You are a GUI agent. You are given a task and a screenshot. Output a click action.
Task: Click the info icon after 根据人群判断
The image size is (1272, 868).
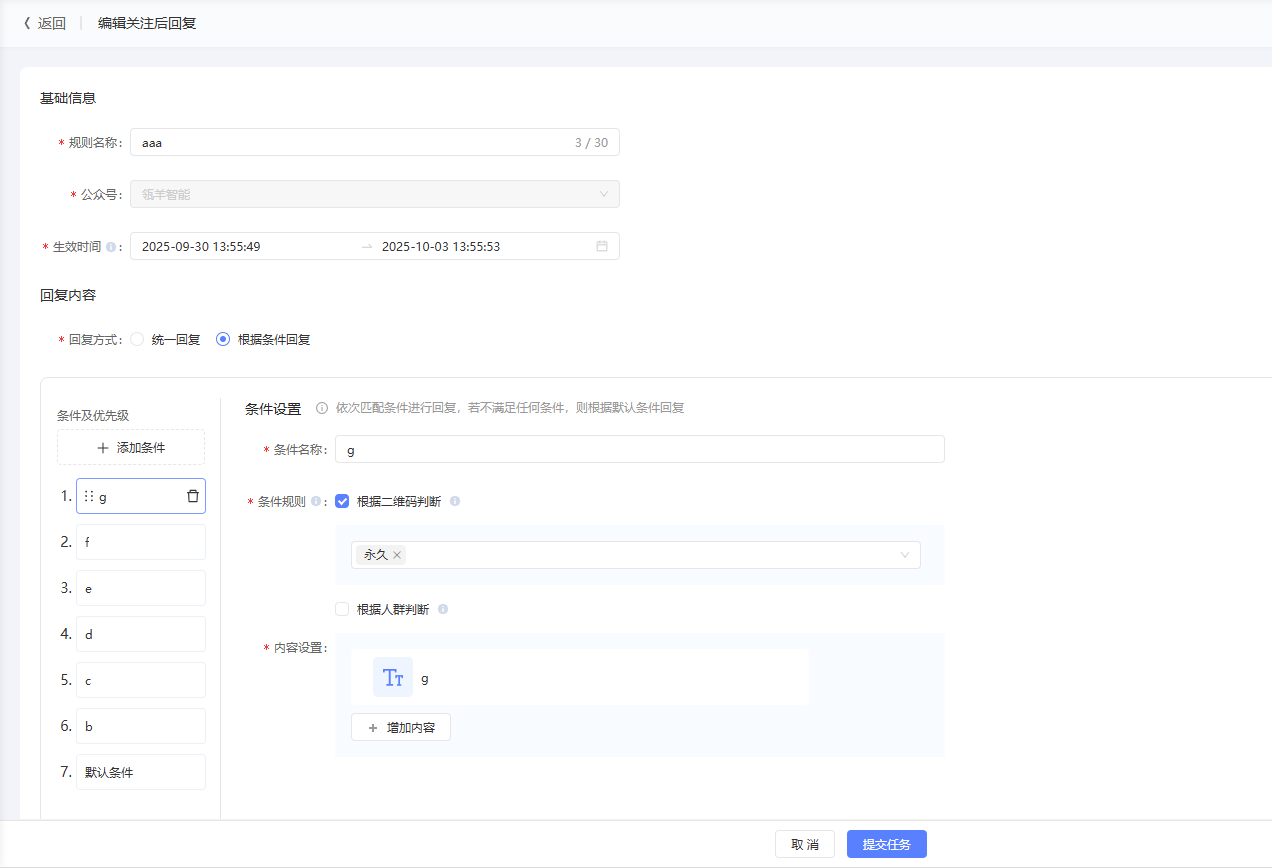click(x=443, y=609)
